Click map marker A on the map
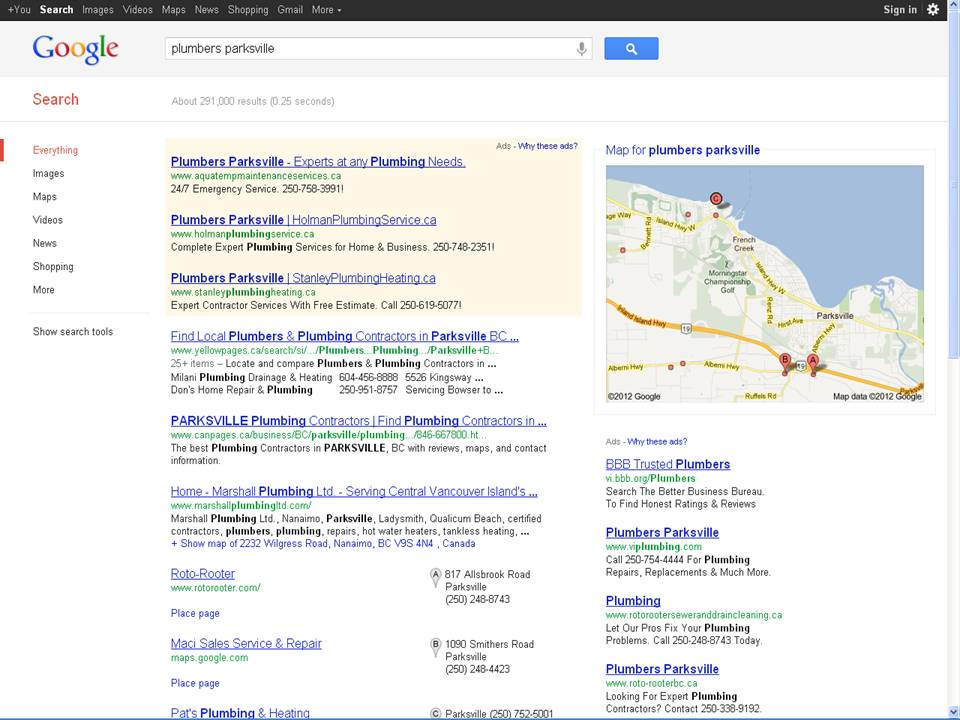The width and height of the screenshot is (960, 720). (x=812, y=364)
